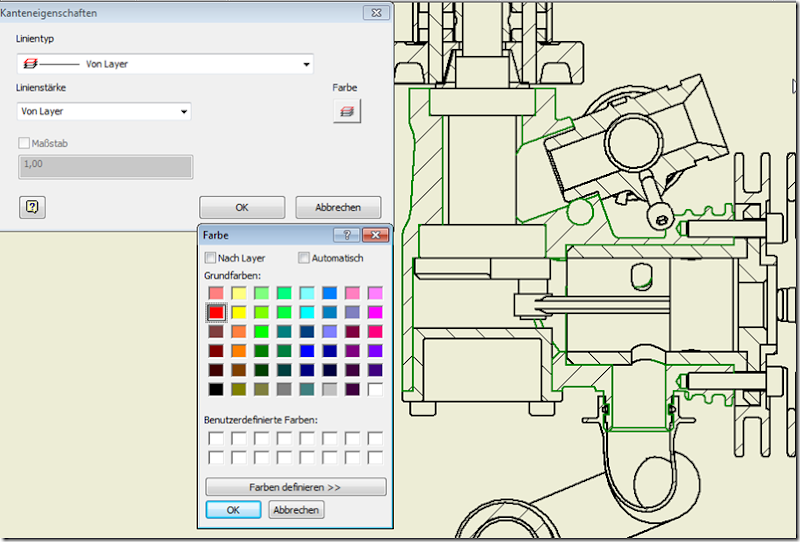Click the question mark button in Farbe dialog
This screenshot has height=542, width=800.
[346, 235]
